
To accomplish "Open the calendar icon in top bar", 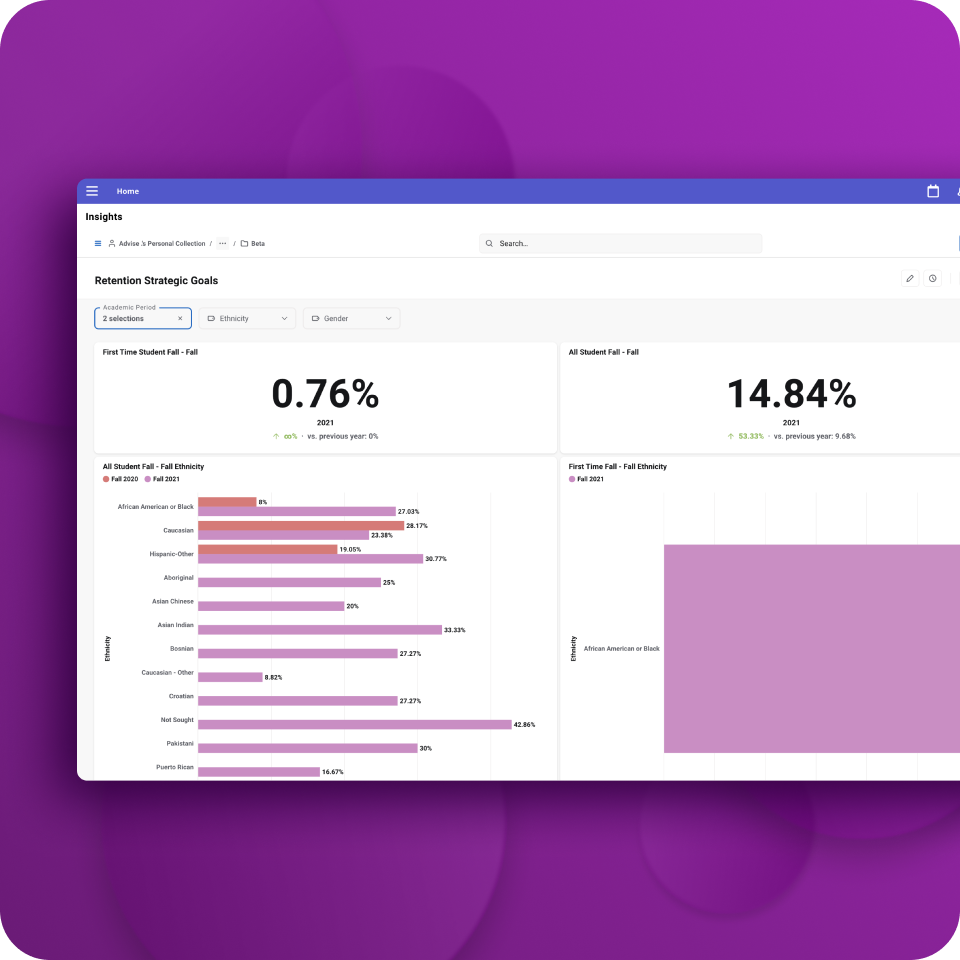I will click(x=932, y=191).
